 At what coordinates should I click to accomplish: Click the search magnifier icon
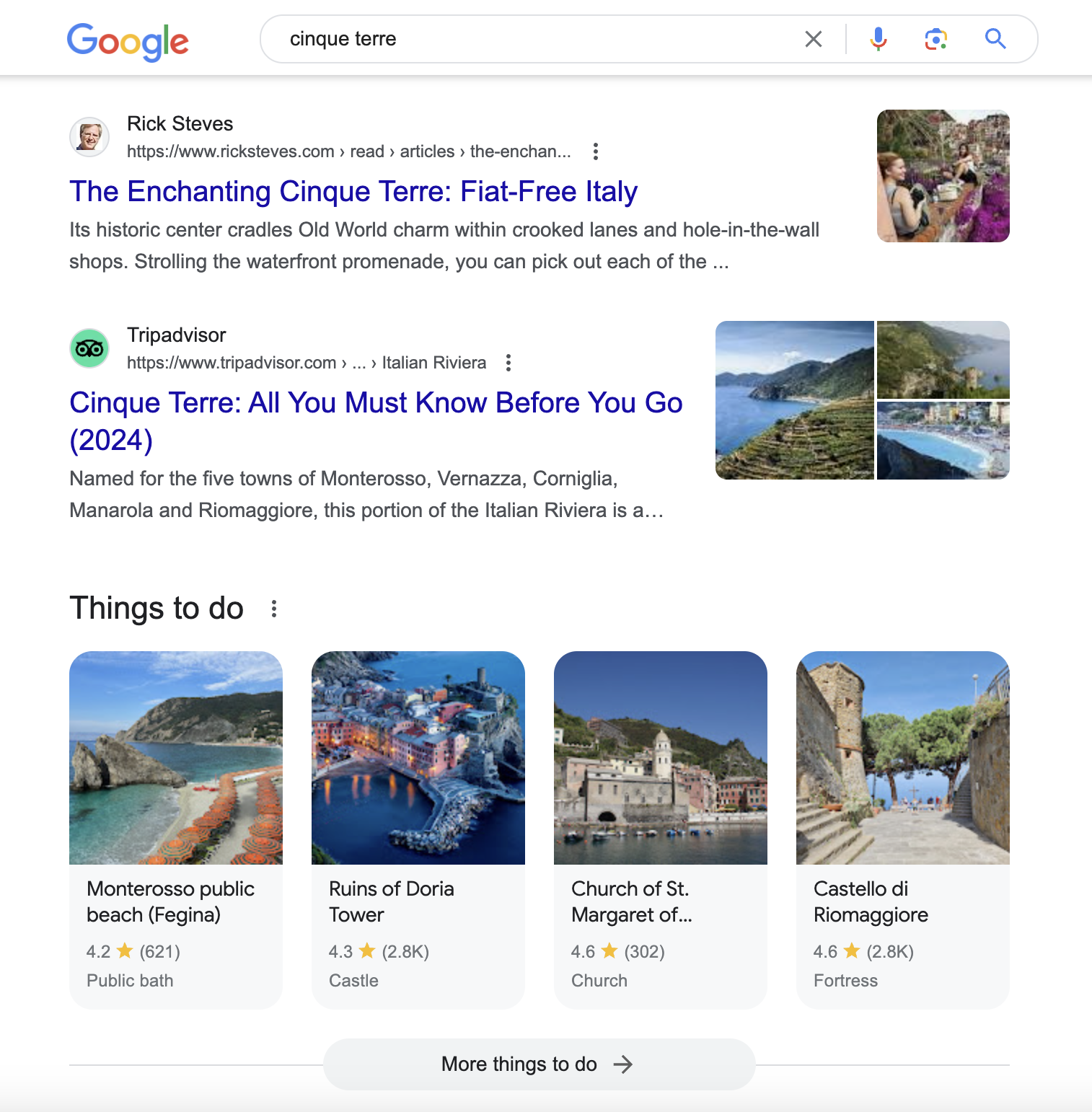[x=996, y=39]
